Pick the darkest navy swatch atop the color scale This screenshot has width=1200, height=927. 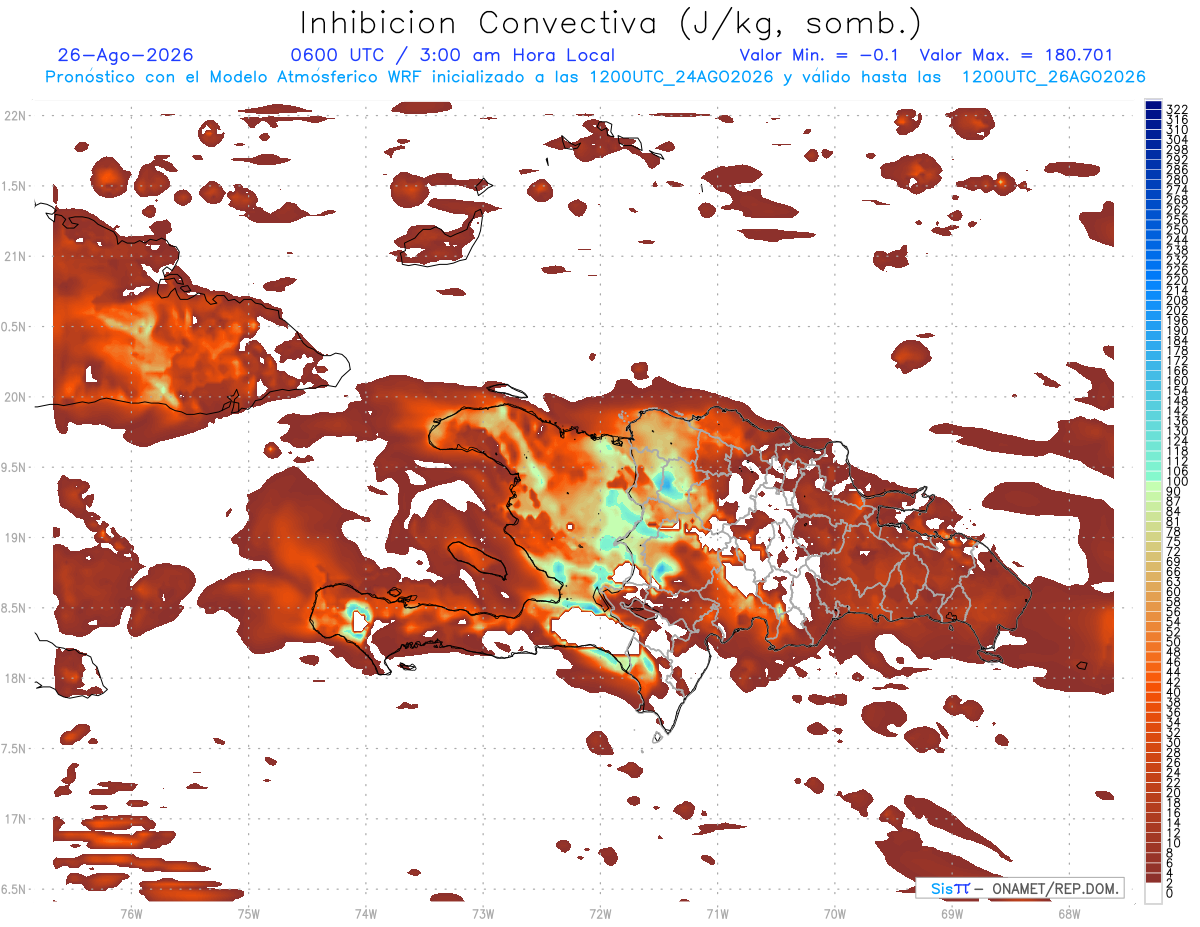point(1153,105)
